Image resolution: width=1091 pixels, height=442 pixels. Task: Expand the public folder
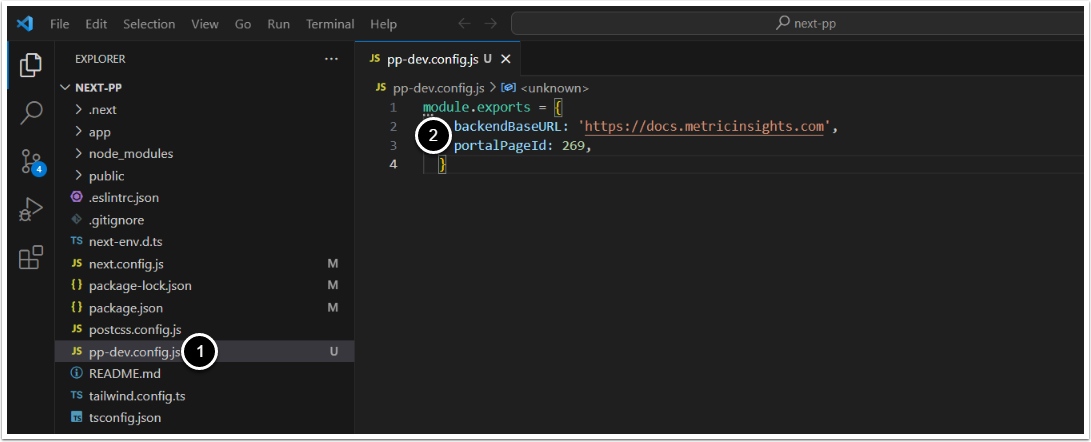click(106, 175)
